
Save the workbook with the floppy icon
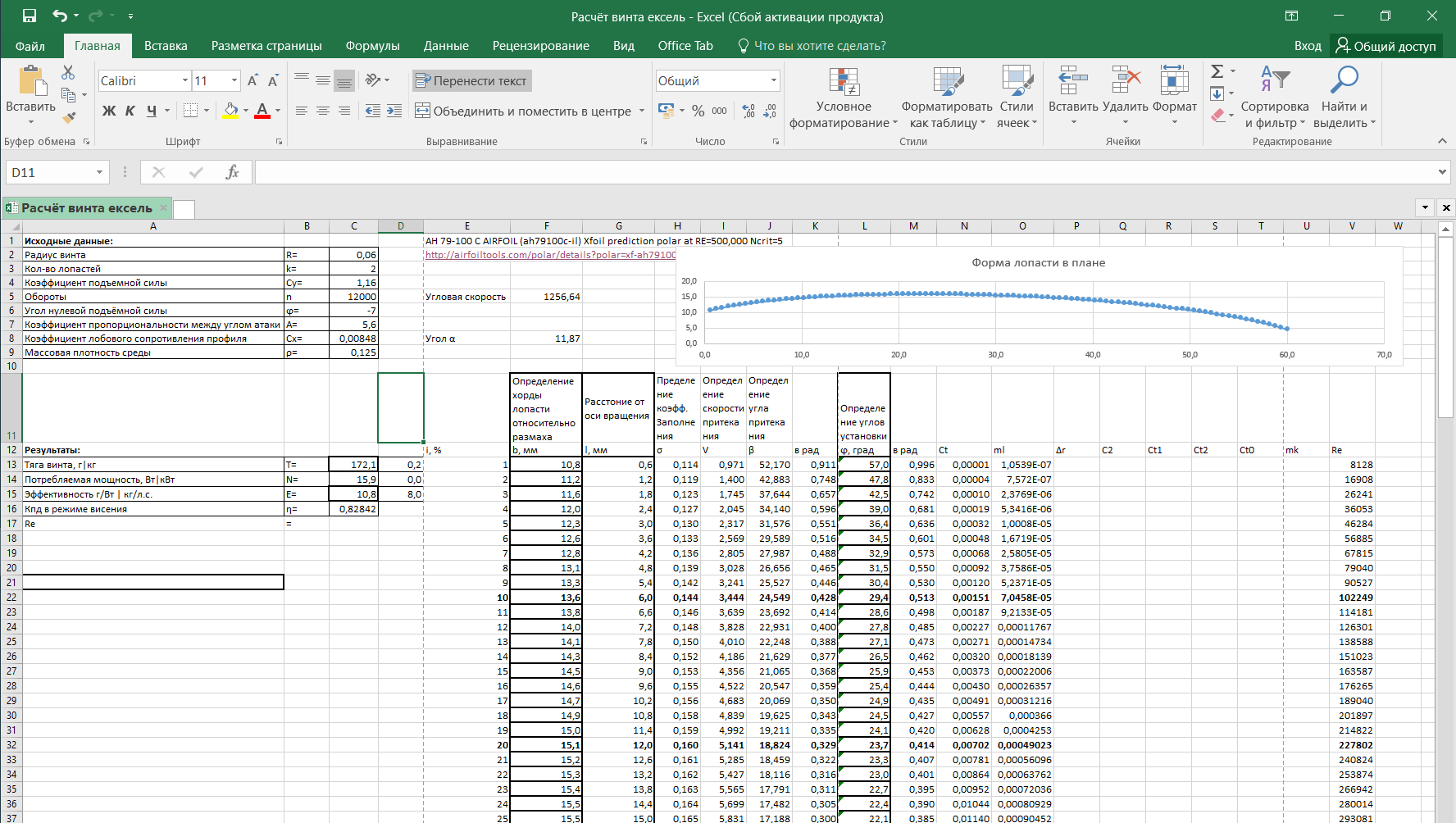click(x=30, y=16)
